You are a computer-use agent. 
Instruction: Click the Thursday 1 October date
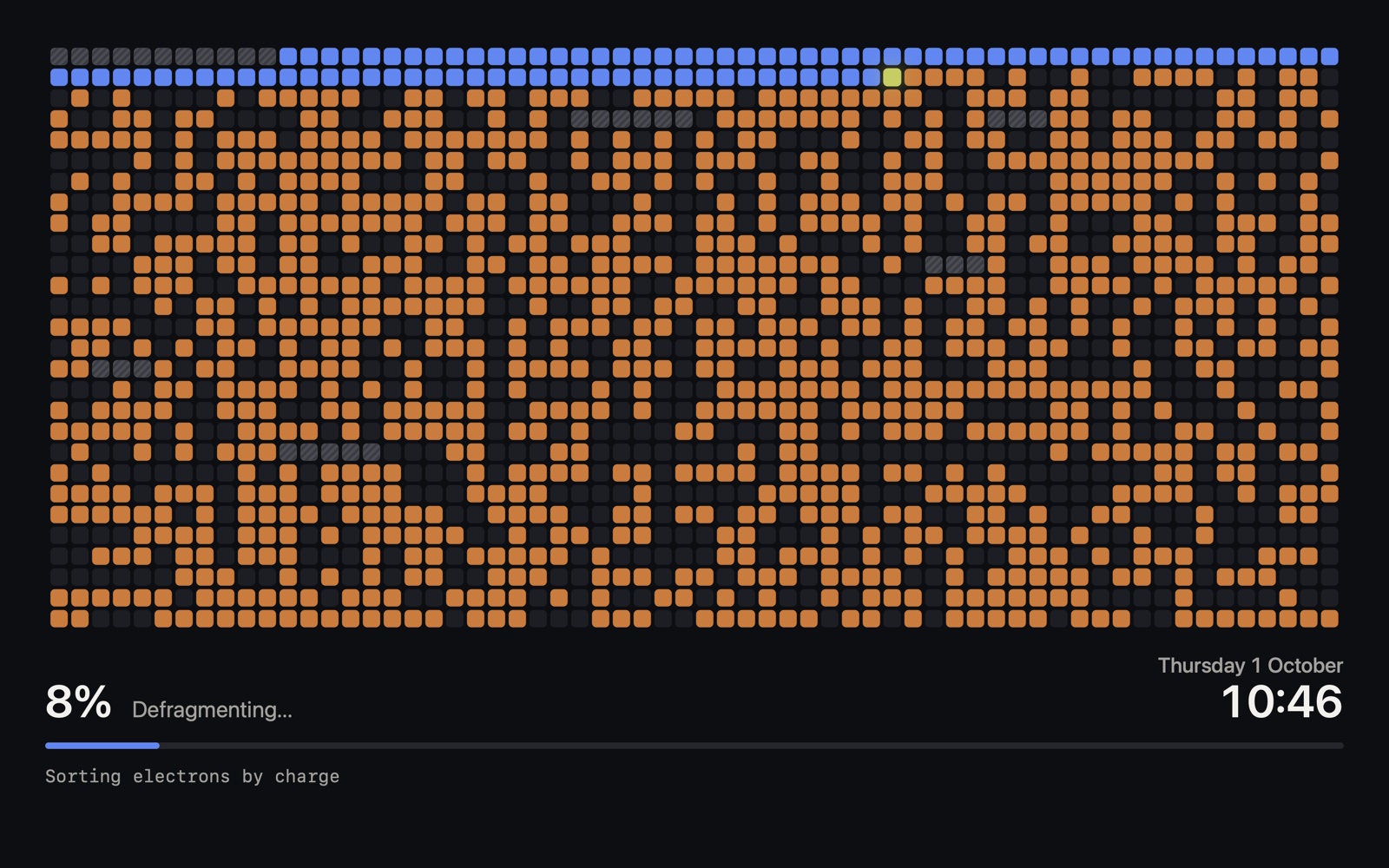pyautogui.click(x=1250, y=666)
